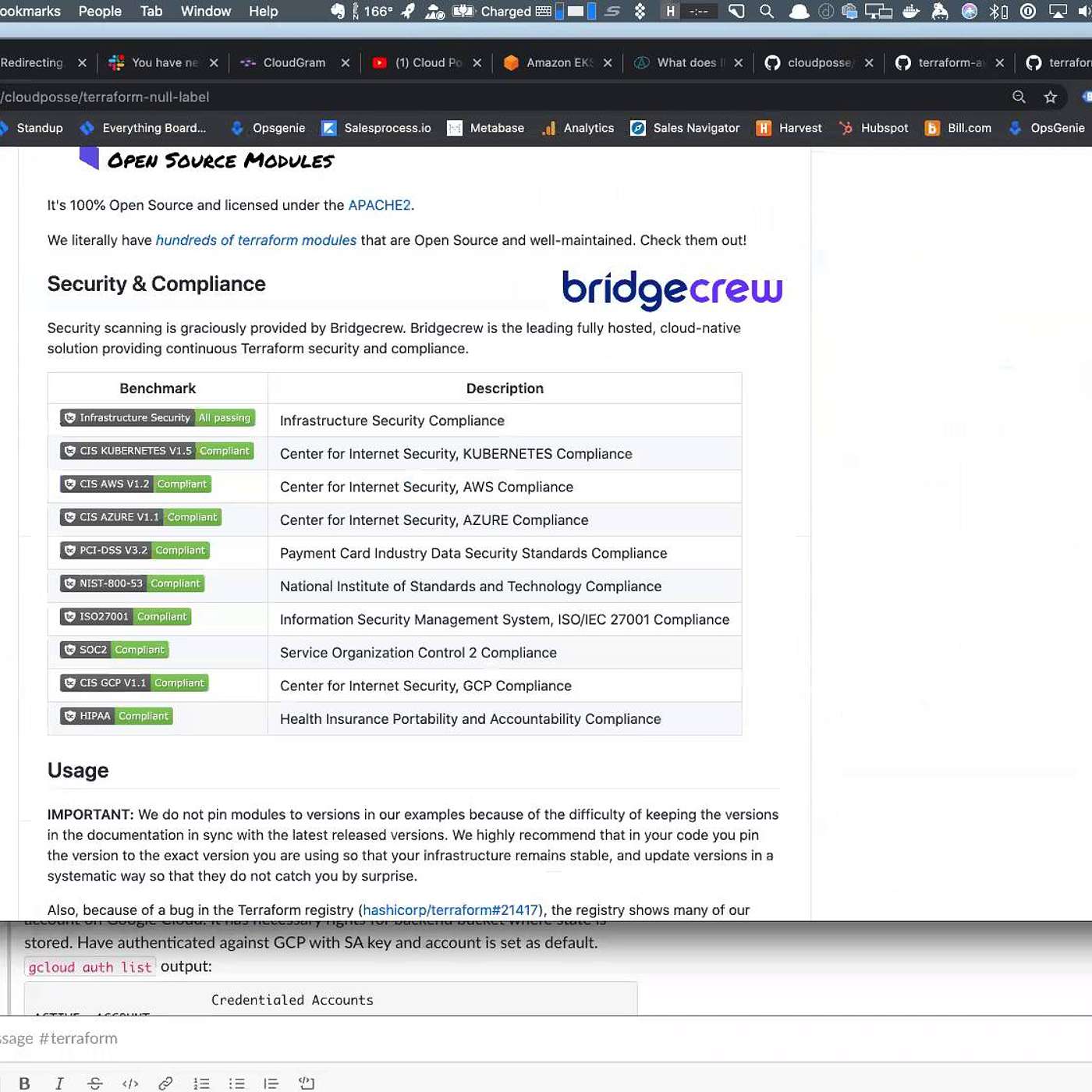Viewport: 1092px width, 1092px height.
Task: Open the Salesprocess.io bookmark
Action: [377, 128]
